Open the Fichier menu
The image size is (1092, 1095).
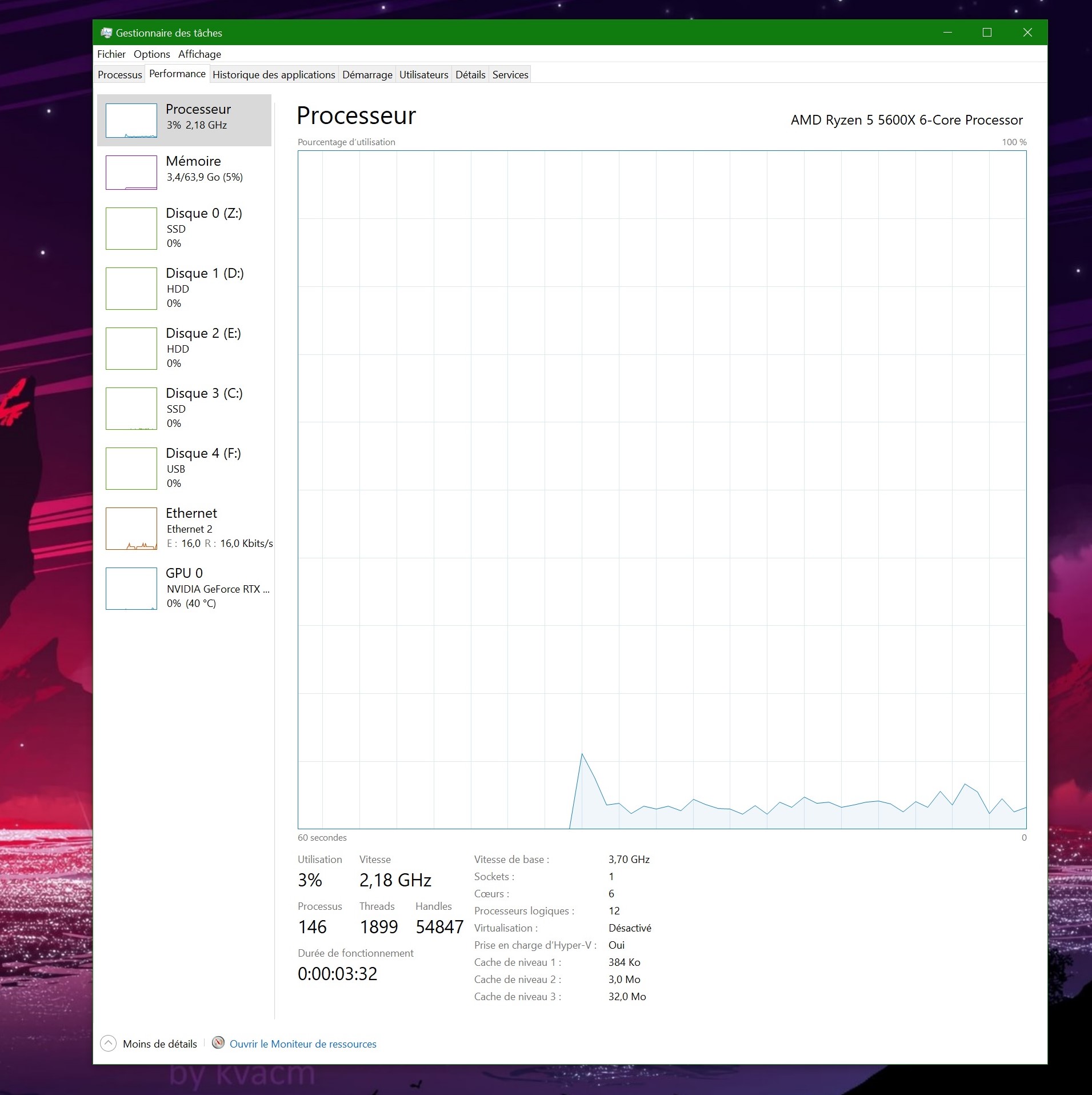[111, 54]
